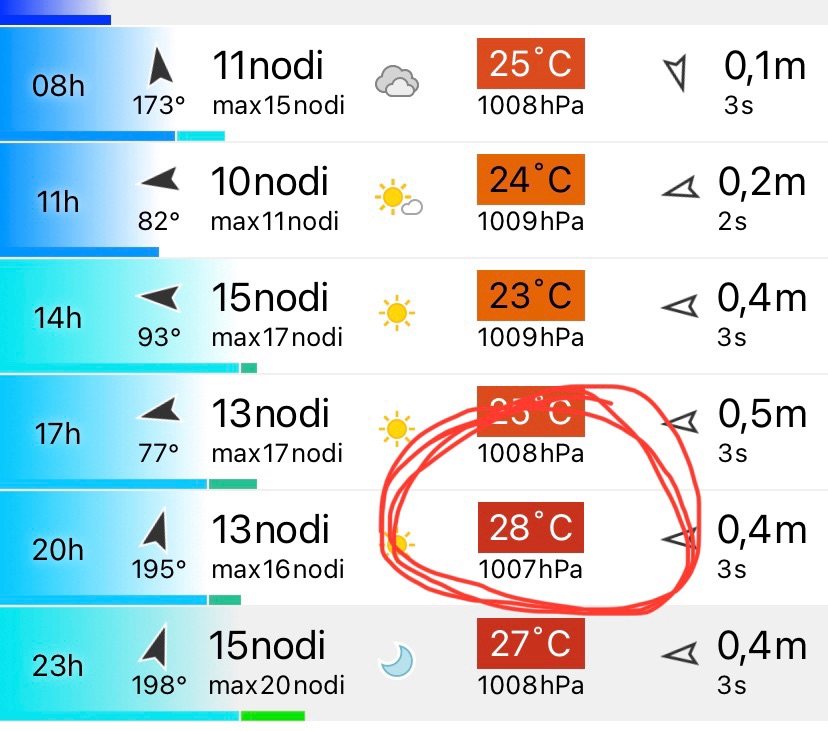Screen dimensions: 828x731
Task: Select the 25°C temperature badge at 08h
Action: pyautogui.click(x=530, y=66)
